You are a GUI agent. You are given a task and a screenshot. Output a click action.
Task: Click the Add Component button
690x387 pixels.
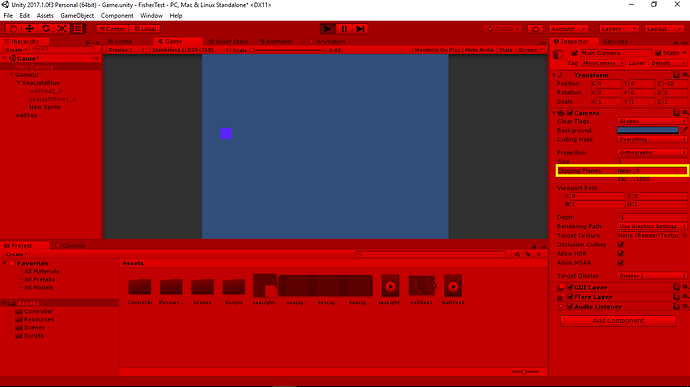point(618,321)
